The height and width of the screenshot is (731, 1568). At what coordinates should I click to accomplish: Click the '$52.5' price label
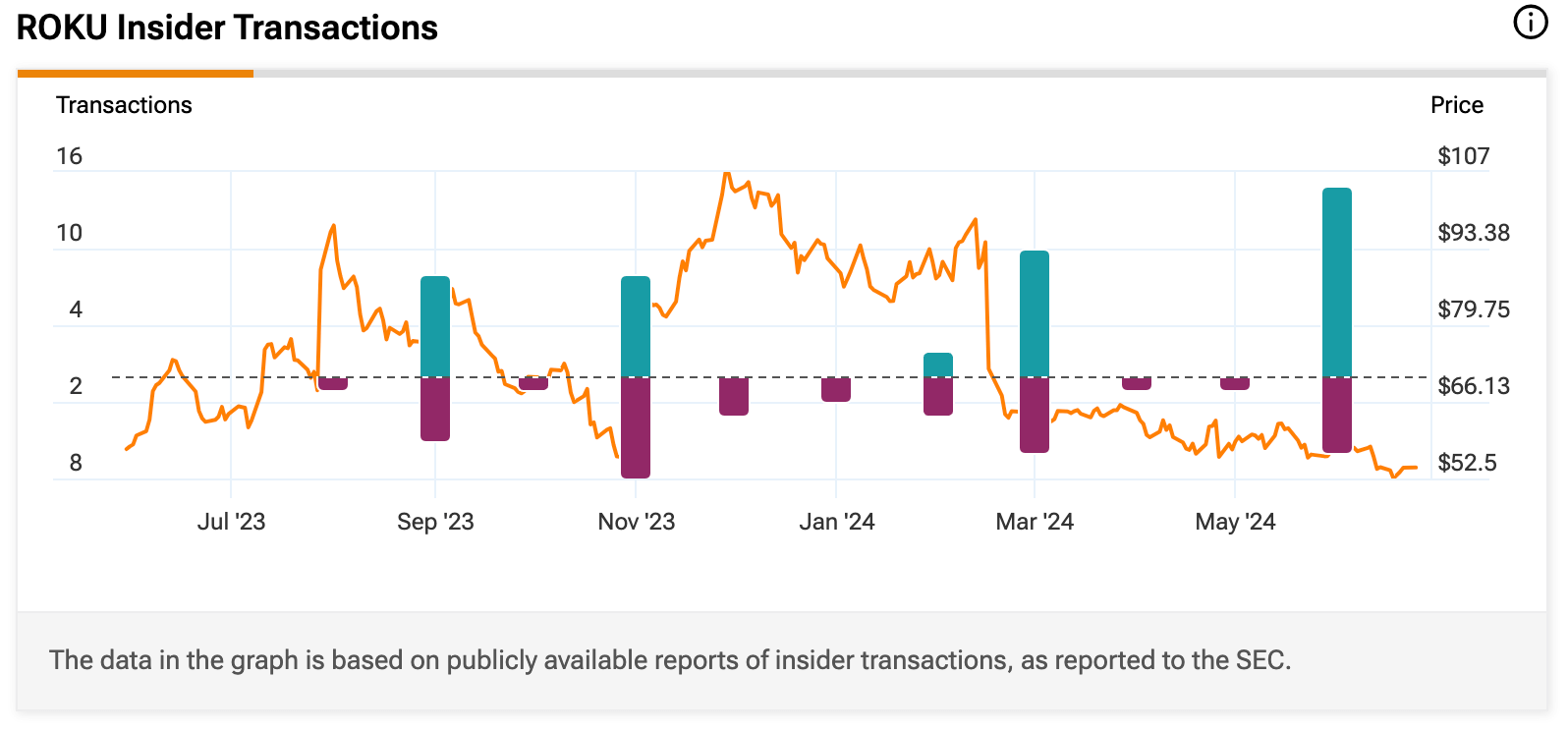click(x=1467, y=463)
